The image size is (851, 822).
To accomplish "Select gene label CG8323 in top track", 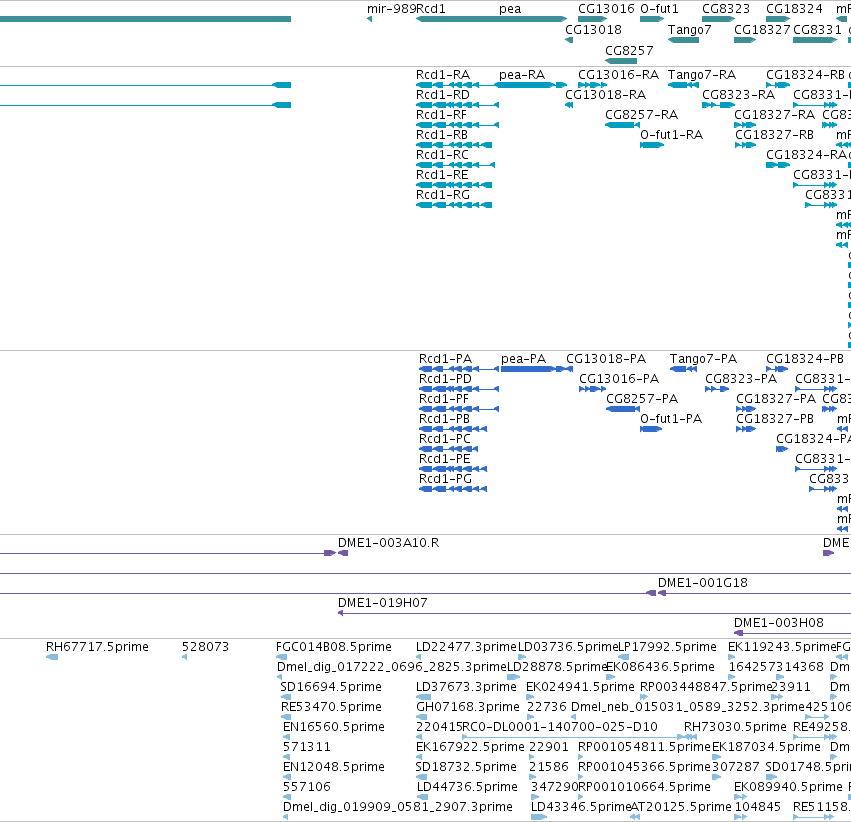I will click(726, 9).
